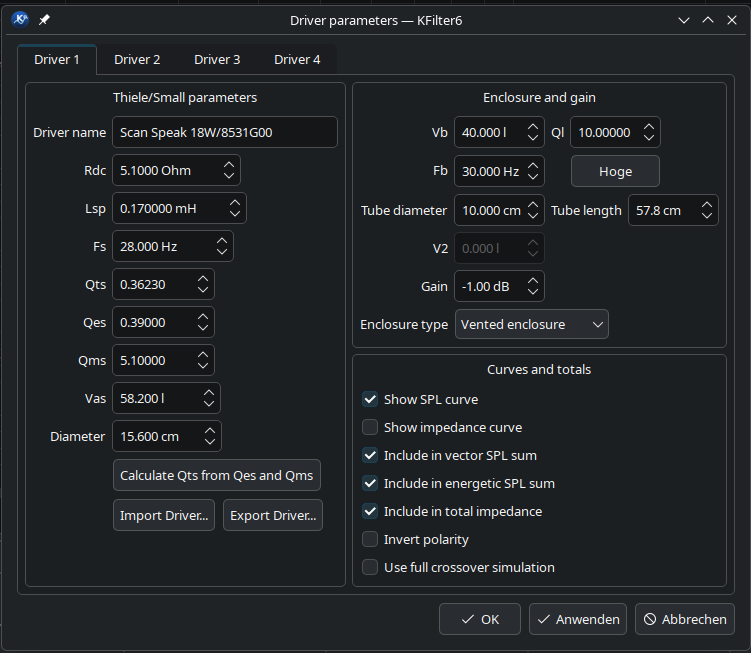Image resolution: width=751 pixels, height=653 pixels.
Task: Decrease Qms value with down arrow
Action: (x=203, y=366)
